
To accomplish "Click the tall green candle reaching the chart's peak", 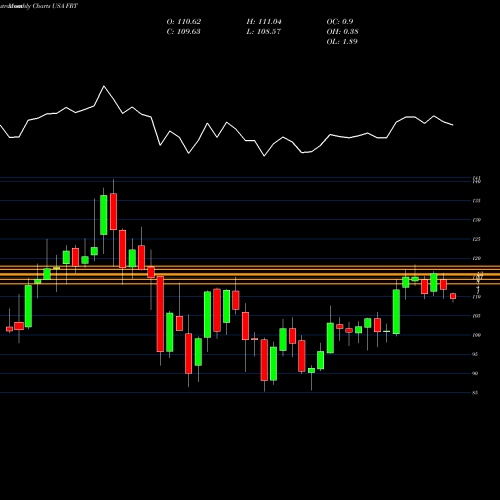I will coord(104,215).
